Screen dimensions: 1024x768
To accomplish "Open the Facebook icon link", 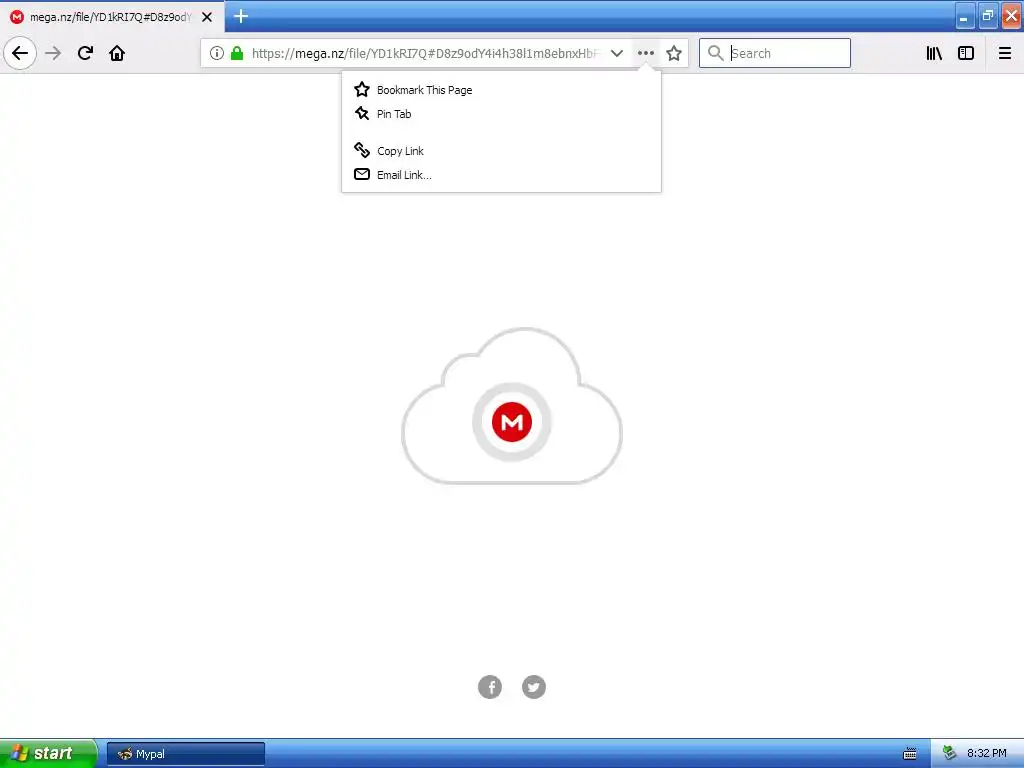I will [490, 687].
